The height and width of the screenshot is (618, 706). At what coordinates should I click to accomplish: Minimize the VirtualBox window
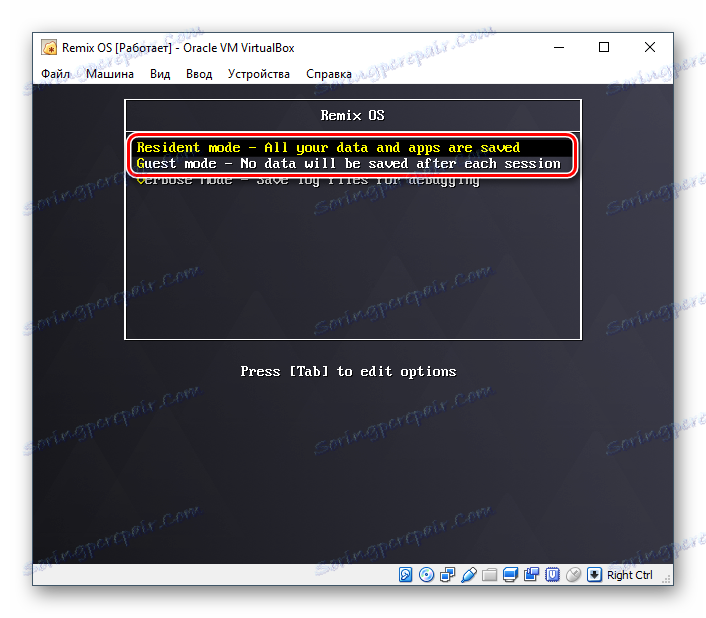point(559,47)
